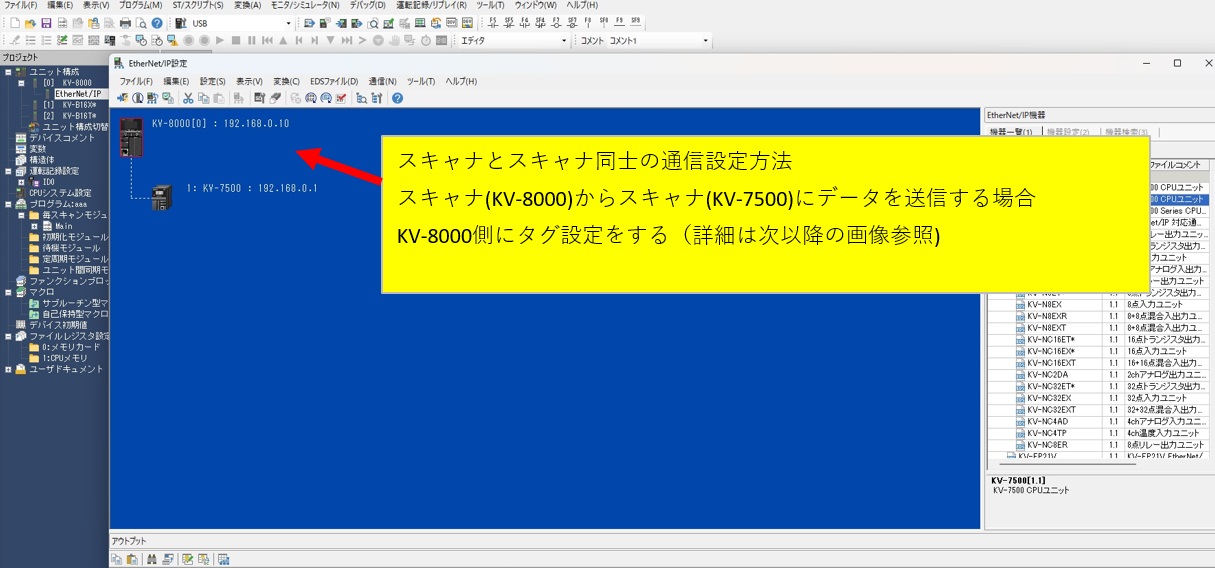The height and width of the screenshot is (568, 1215).
Task: Click the blue Help icon in main toolbar
Action: click(x=157, y=22)
